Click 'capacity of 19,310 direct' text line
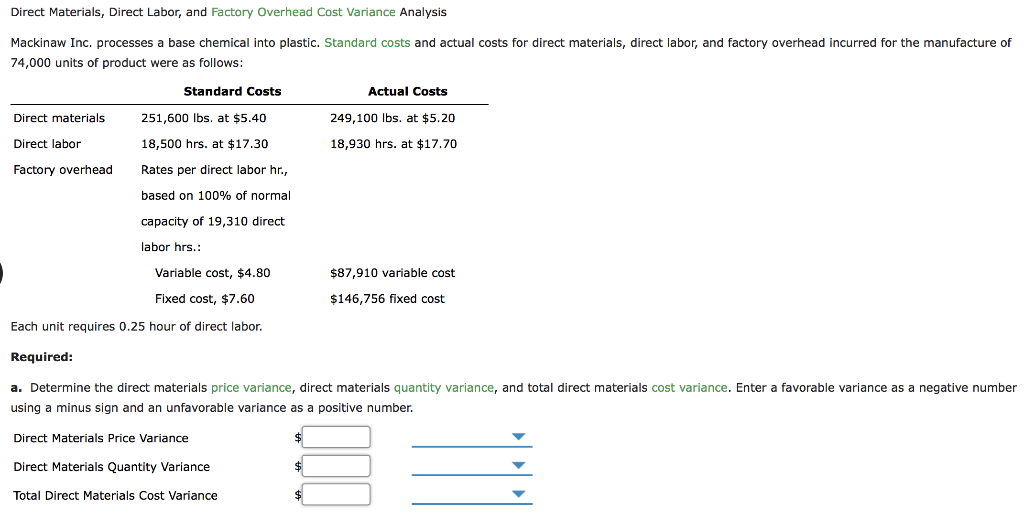The image size is (1024, 514). 213,221
